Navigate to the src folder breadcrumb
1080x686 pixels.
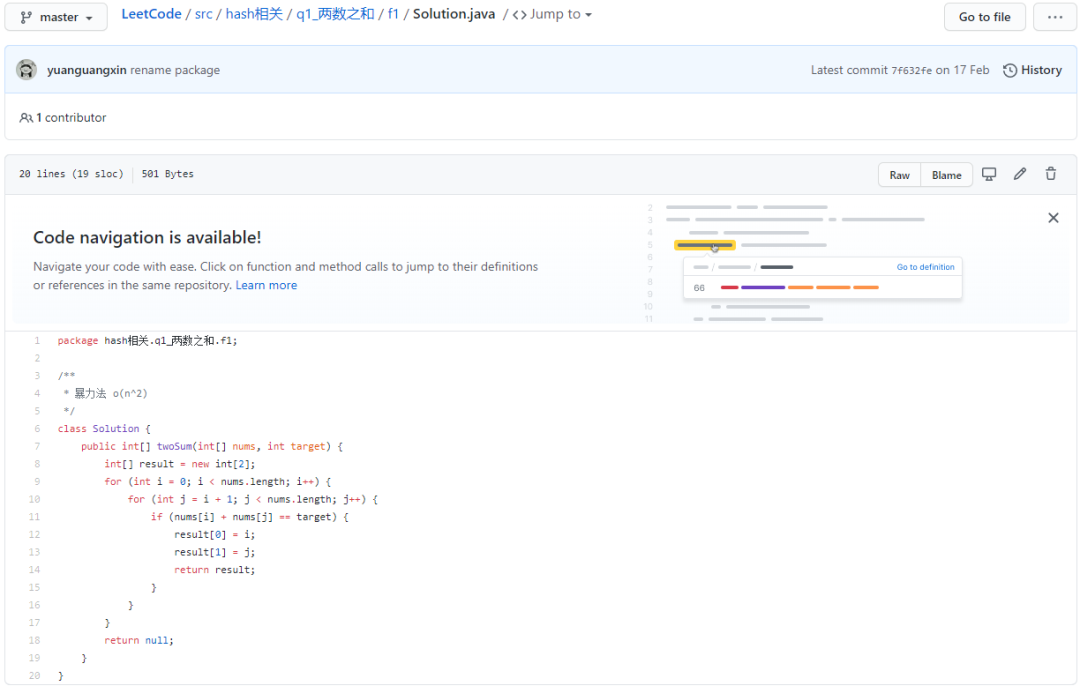tap(204, 15)
